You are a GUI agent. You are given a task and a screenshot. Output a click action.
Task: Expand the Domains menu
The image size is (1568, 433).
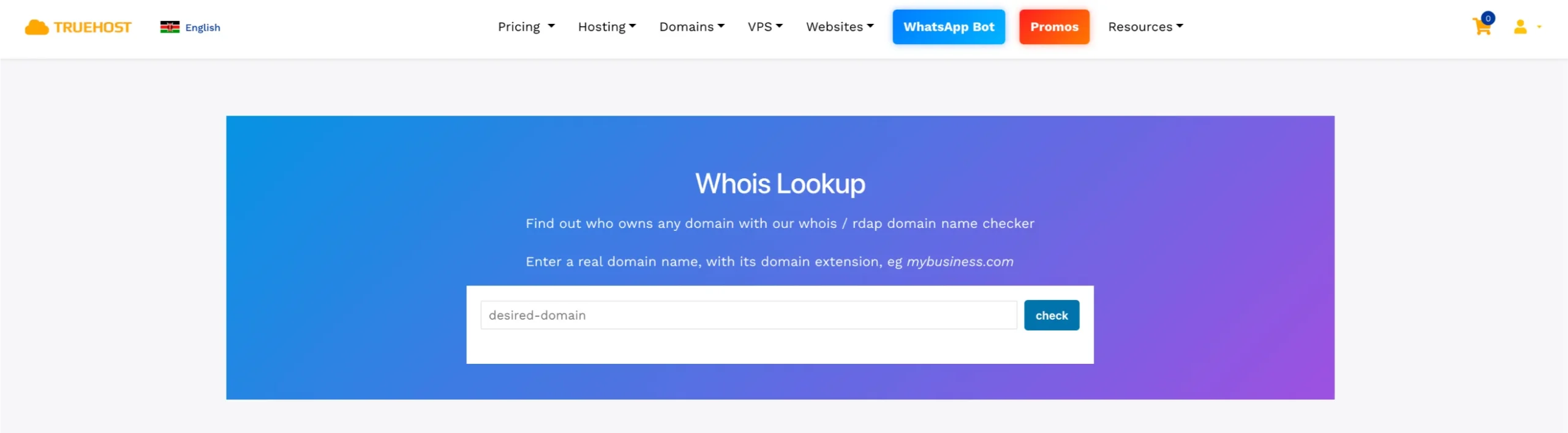(692, 27)
